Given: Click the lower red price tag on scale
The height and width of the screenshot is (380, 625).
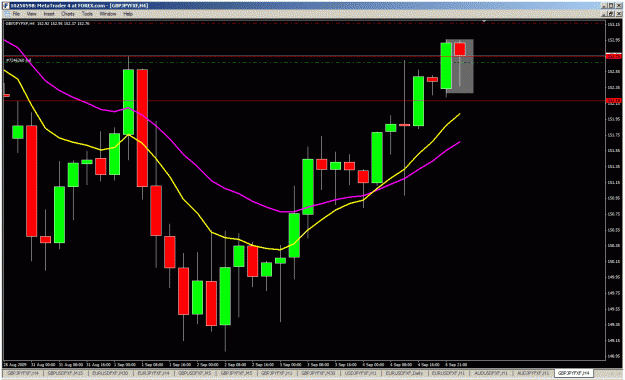Looking at the screenshot, I should pyautogui.click(x=613, y=100).
